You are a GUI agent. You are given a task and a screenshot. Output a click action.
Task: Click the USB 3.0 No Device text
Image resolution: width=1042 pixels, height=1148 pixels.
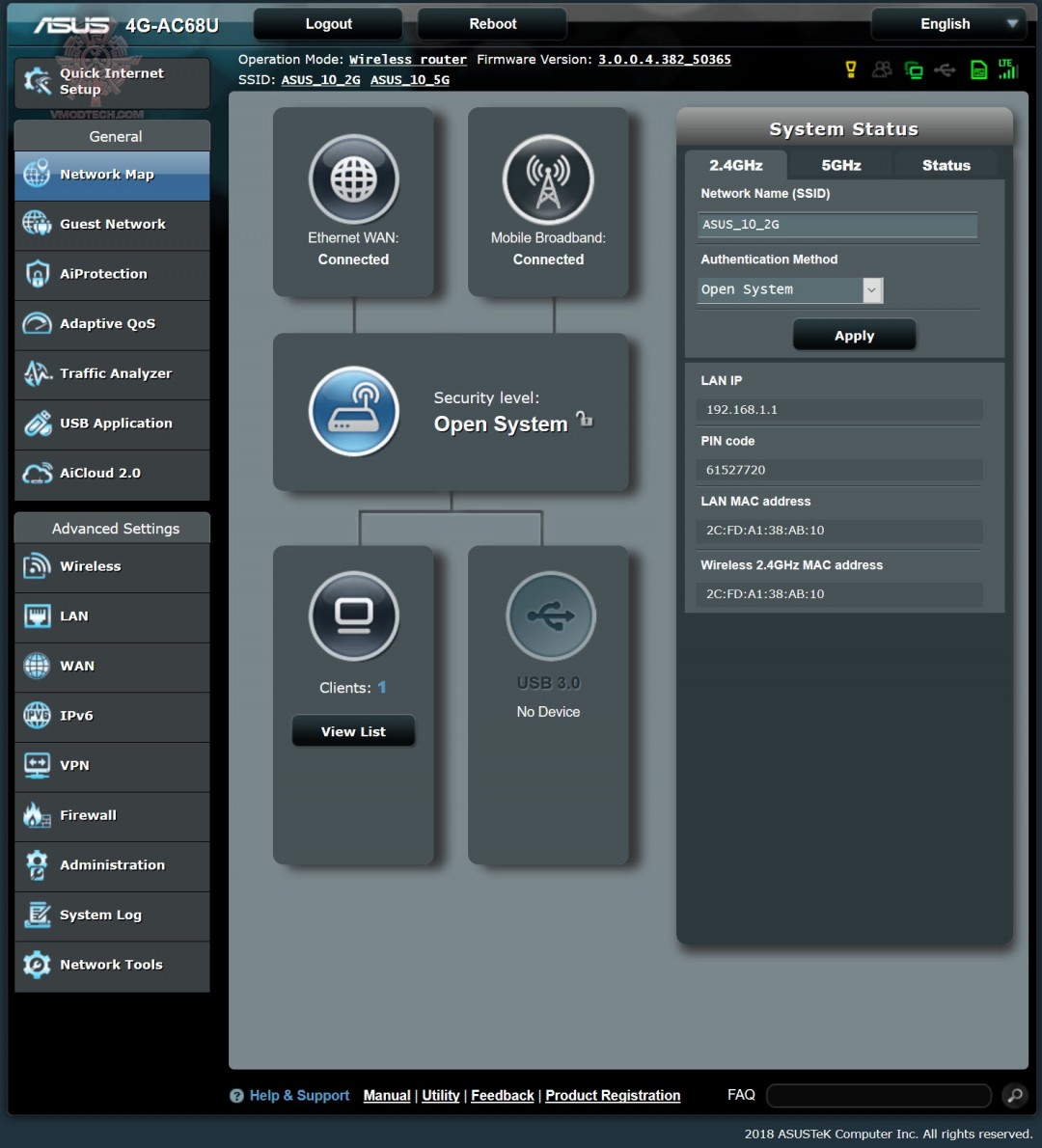pyautogui.click(x=548, y=712)
